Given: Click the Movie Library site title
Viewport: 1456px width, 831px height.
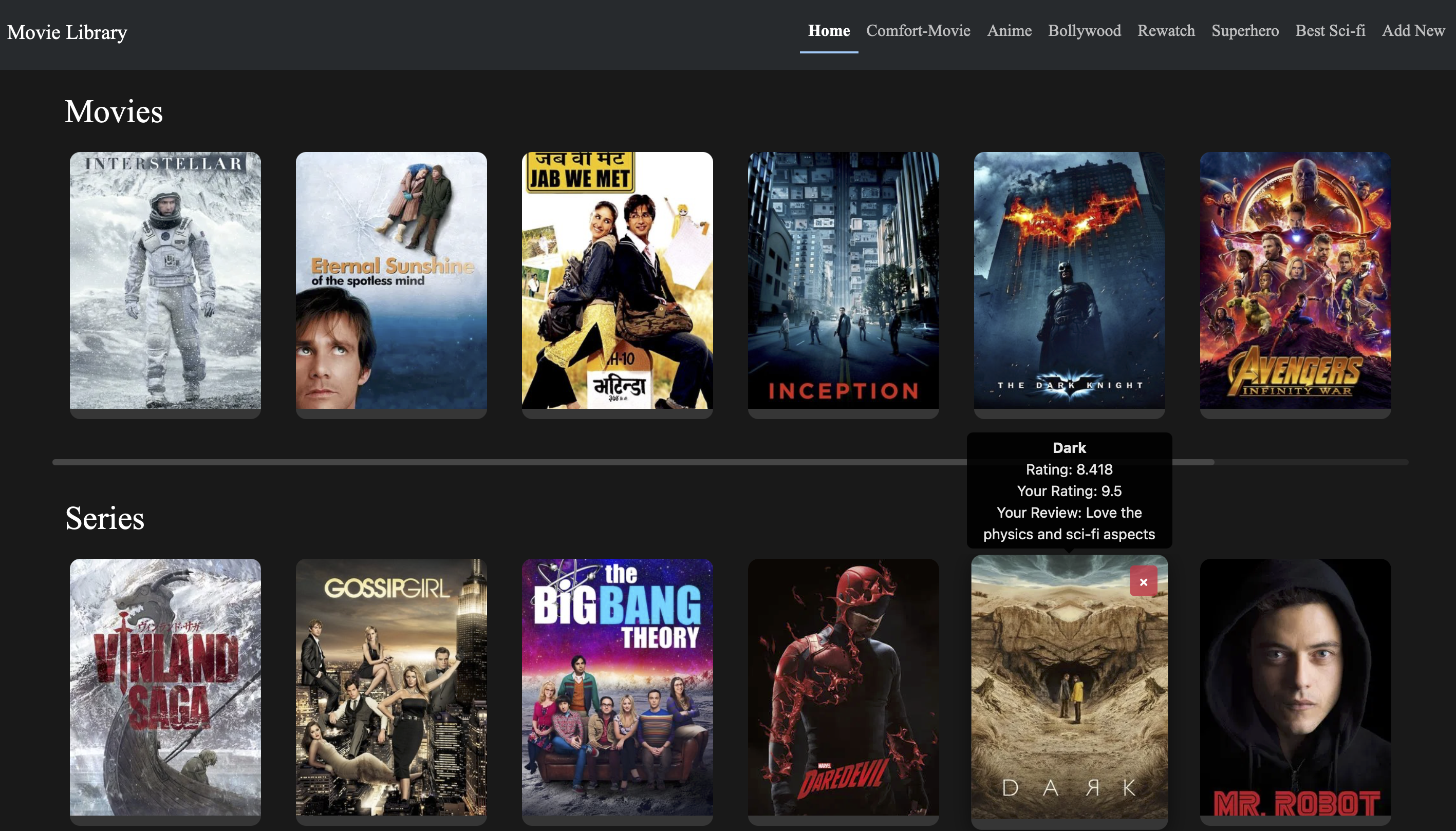Looking at the screenshot, I should (x=67, y=32).
